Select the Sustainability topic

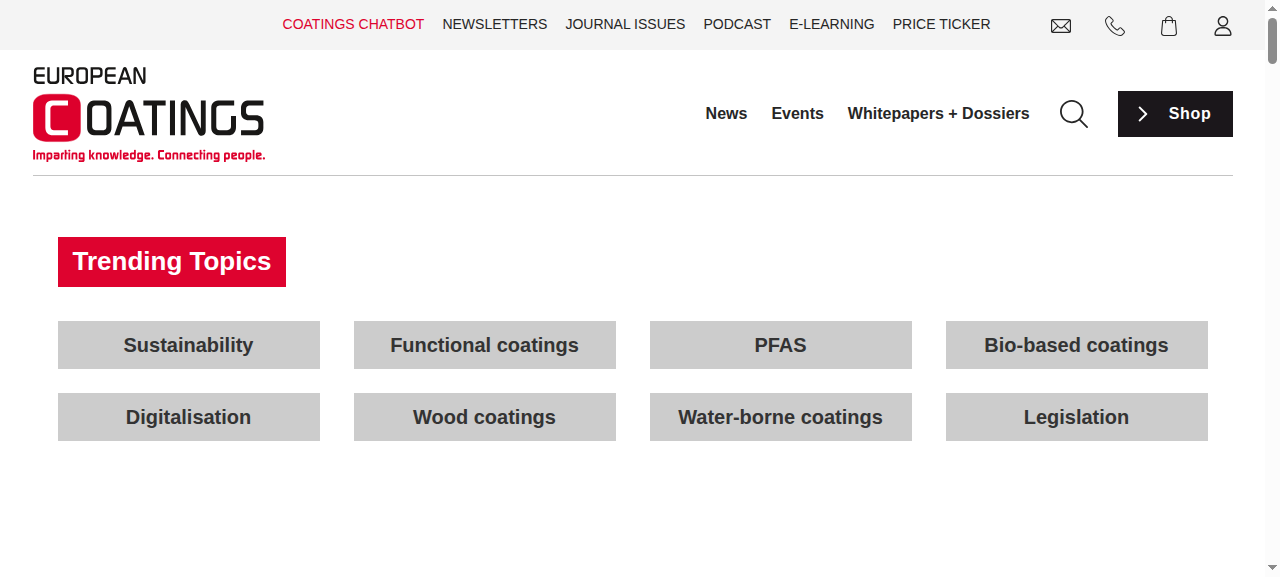click(189, 345)
